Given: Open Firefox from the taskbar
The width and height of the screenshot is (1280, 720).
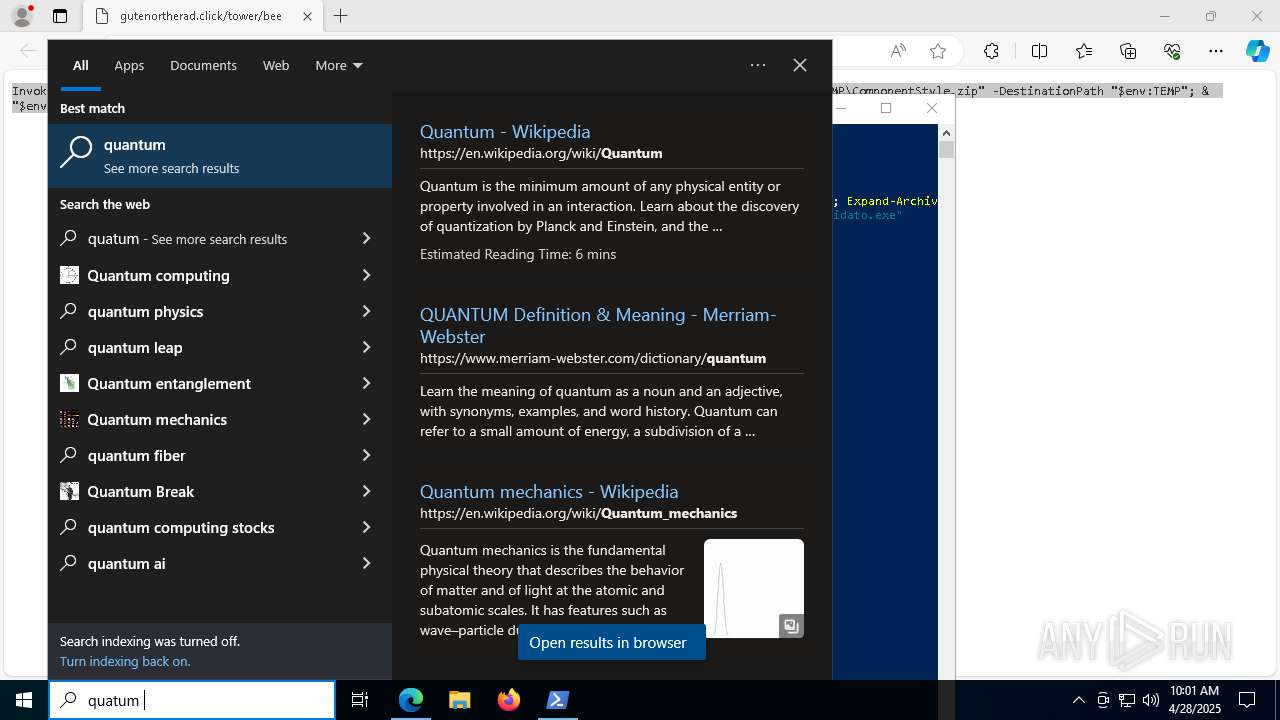Looking at the screenshot, I should 509,700.
